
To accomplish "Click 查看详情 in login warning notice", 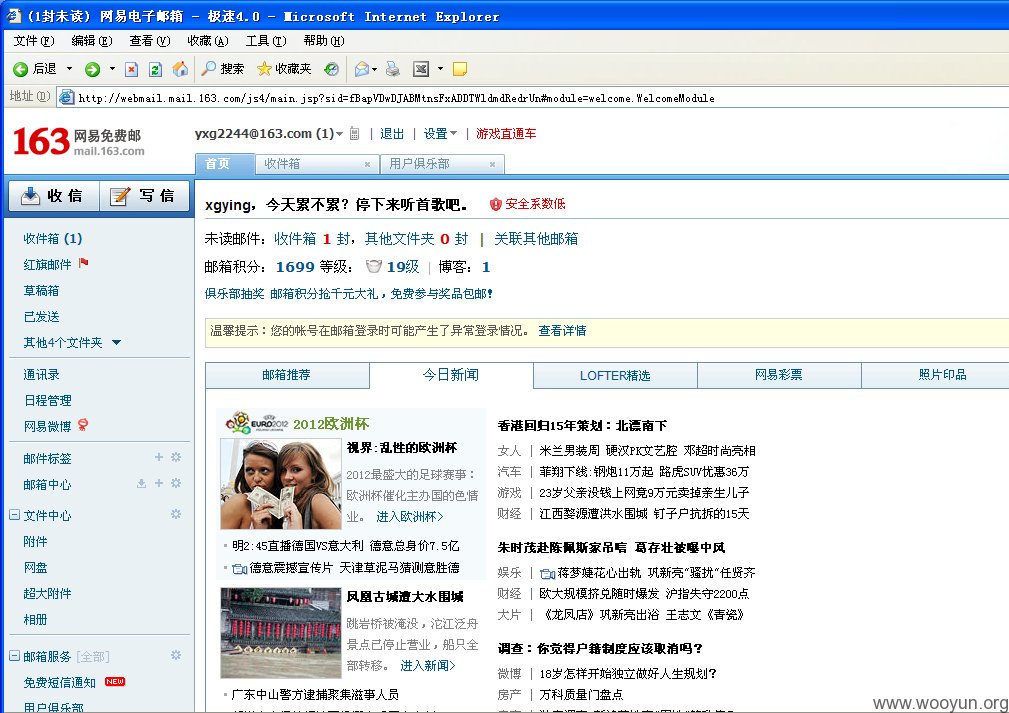I will [562, 331].
